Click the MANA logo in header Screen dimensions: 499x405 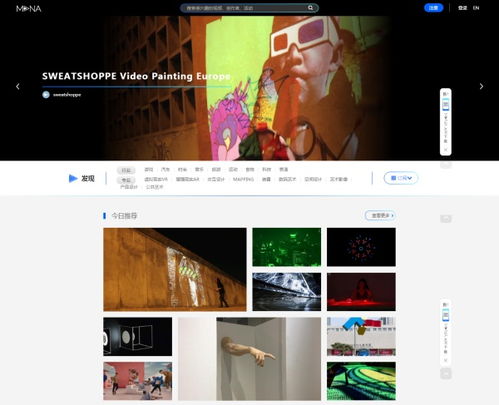pyautogui.click(x=29, y=8)
